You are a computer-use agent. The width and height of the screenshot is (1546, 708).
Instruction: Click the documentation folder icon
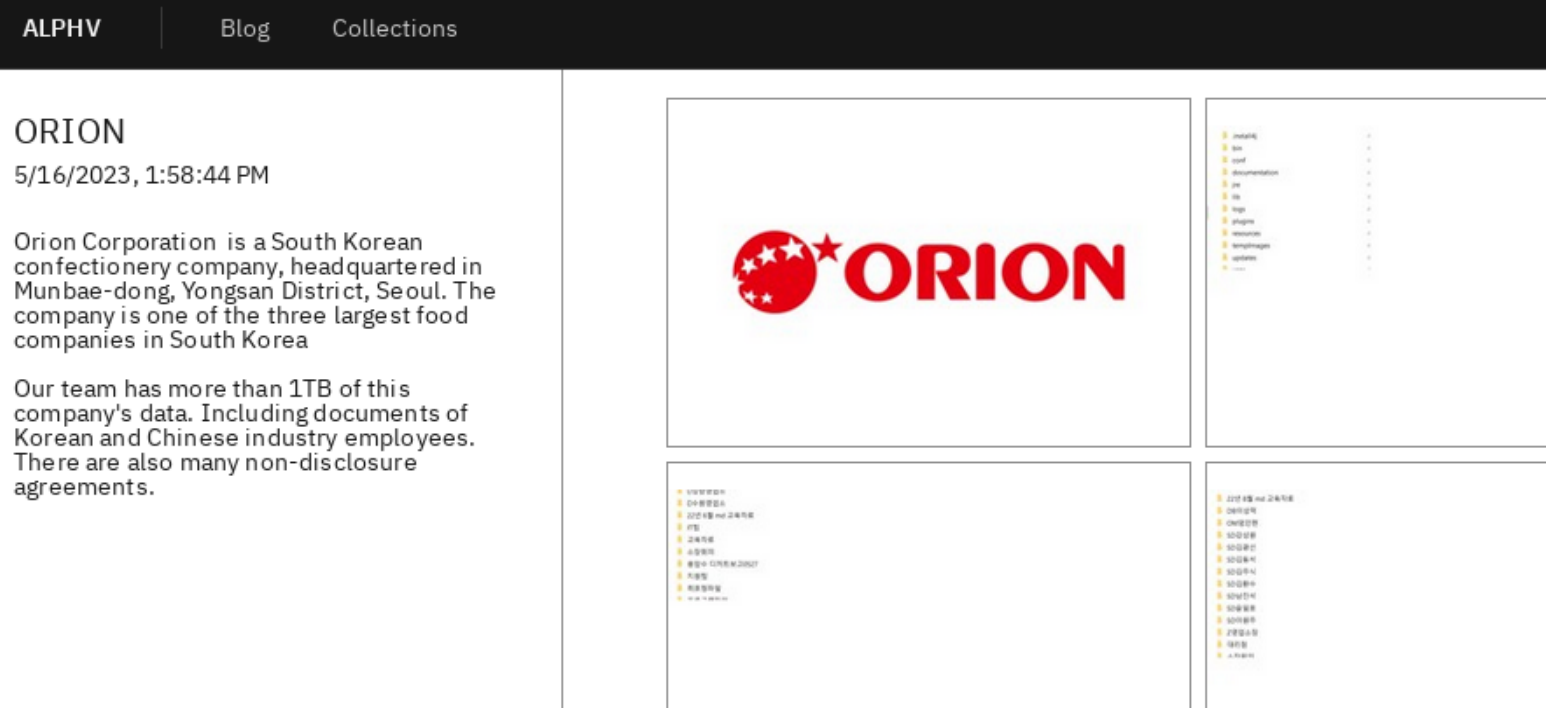tap(1224, 172)
